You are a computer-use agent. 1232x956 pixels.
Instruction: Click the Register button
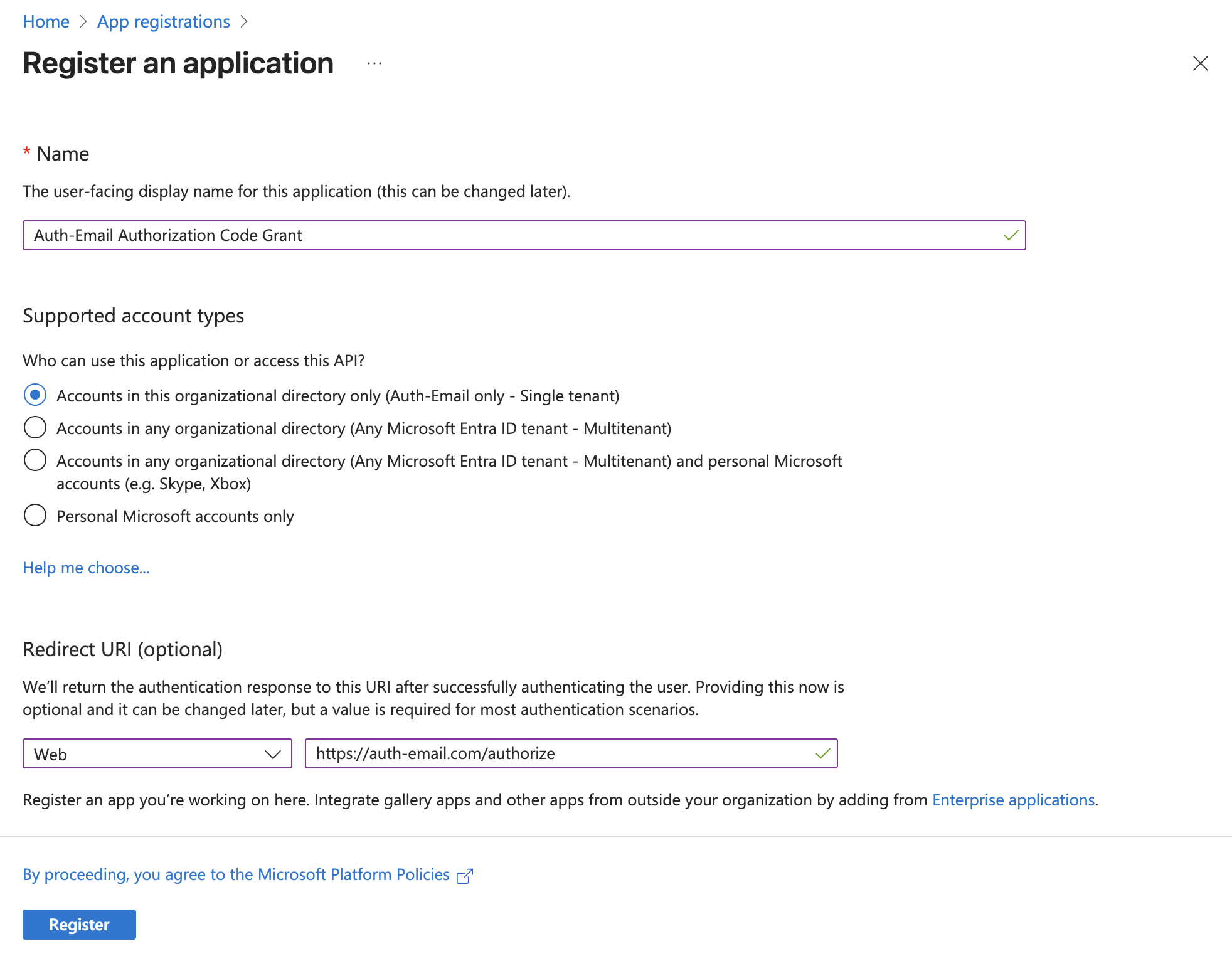tap(78, 924)
